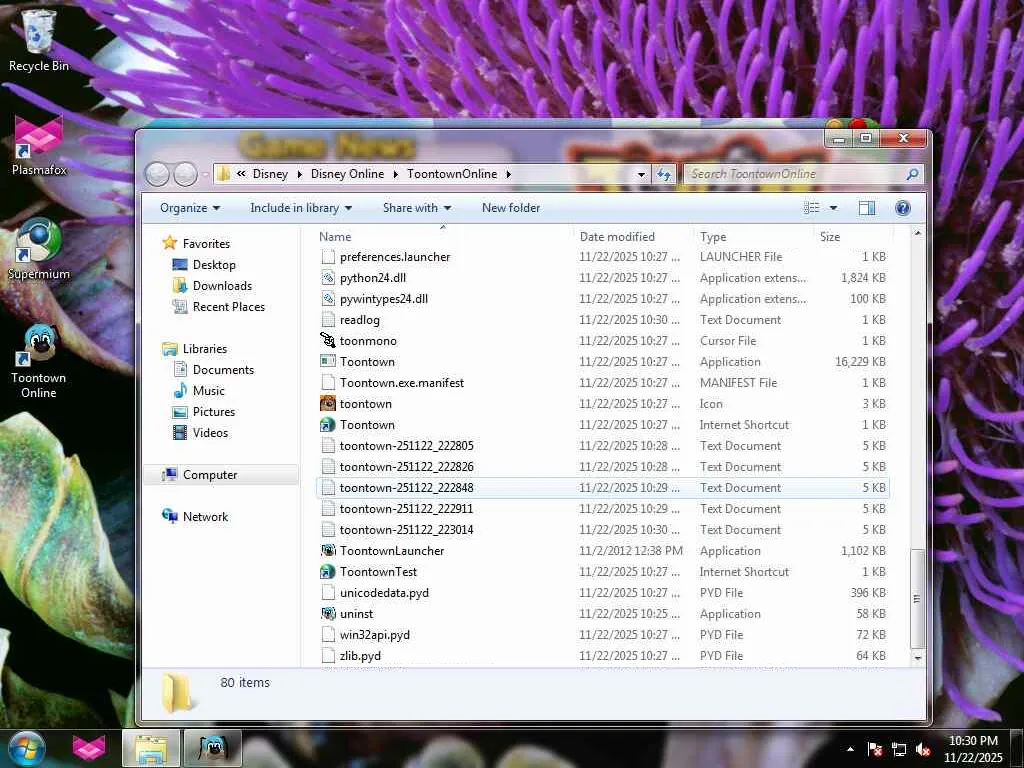Select the Toontown.exe.manifest file
The width and height of the screenshot is (1024, 768).
tap(602, 383)
